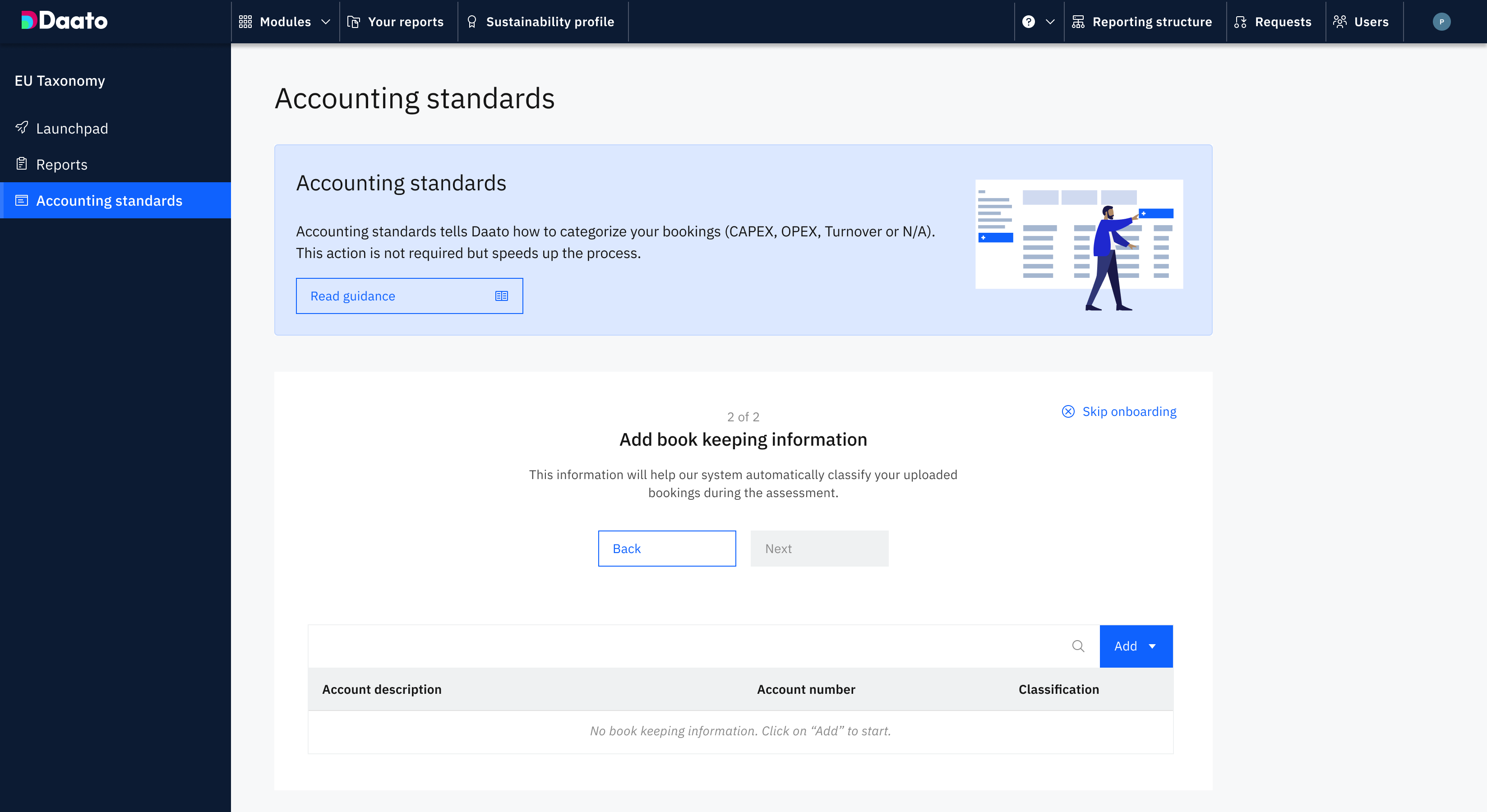
Task: Click the book keeping search field
Action: [x=687, y=646]
